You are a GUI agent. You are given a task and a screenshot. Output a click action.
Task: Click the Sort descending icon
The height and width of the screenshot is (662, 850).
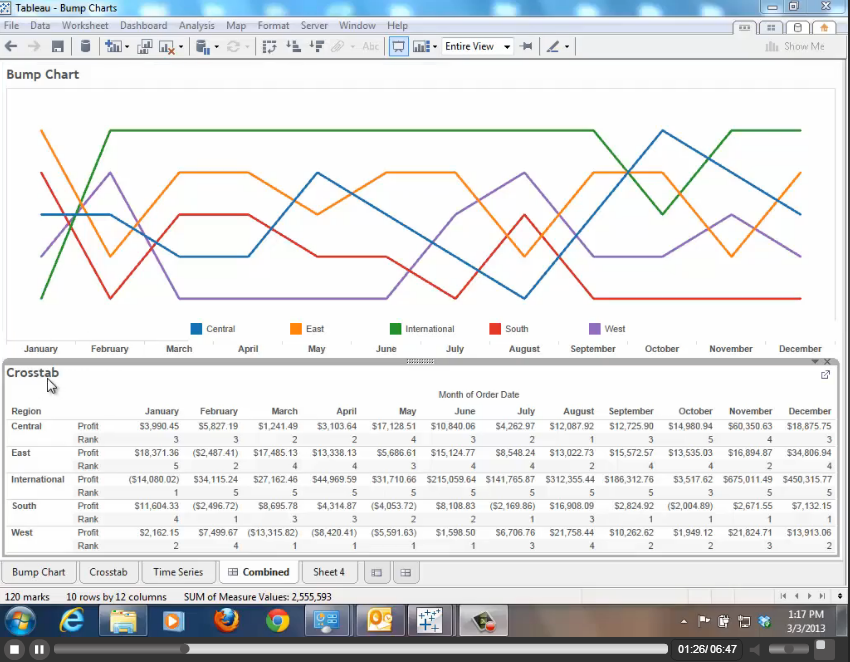click(316, 47)
